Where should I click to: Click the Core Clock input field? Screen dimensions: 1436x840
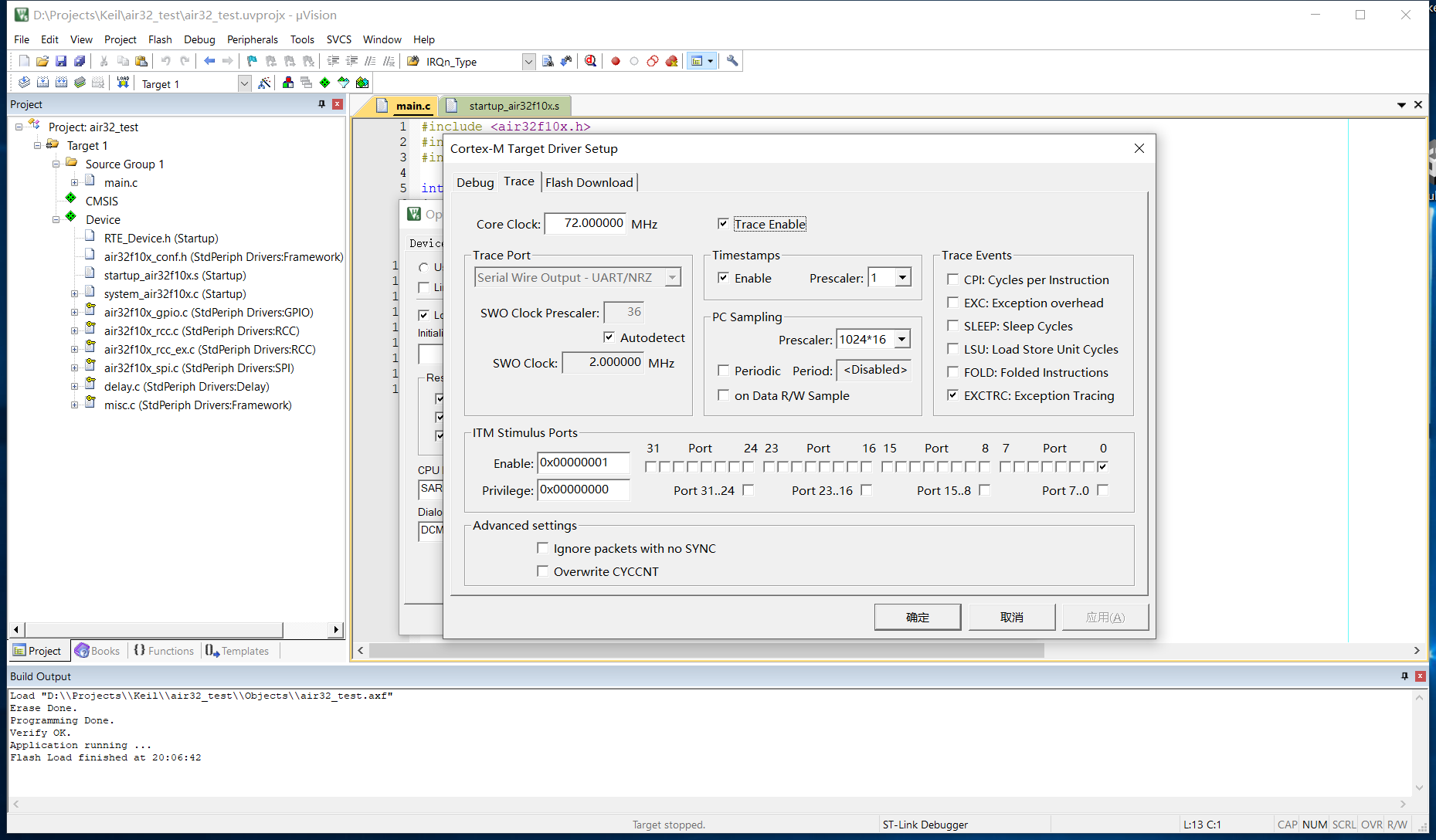585,224
